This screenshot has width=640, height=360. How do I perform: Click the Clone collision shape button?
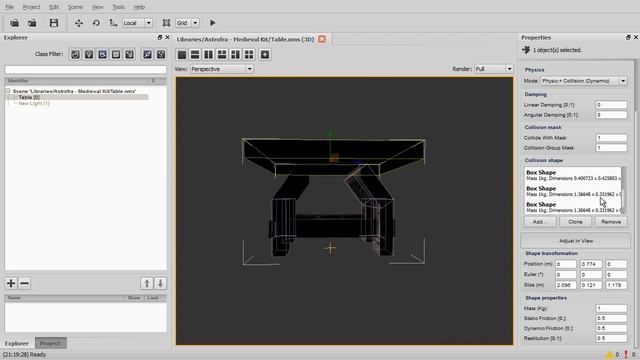tap(575, 222)
